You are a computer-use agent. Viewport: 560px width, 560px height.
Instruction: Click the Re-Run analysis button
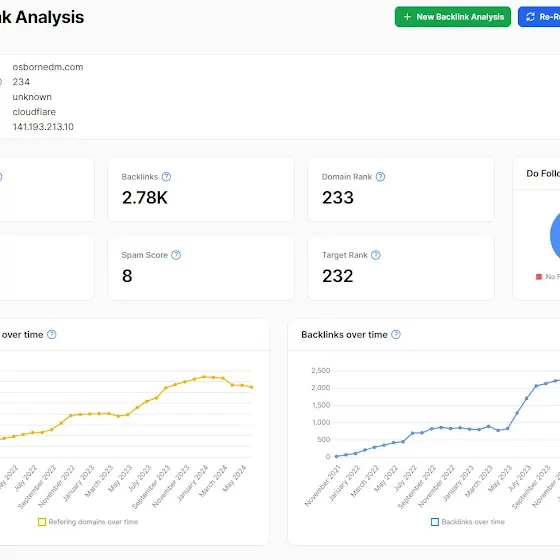pos(539,17)
